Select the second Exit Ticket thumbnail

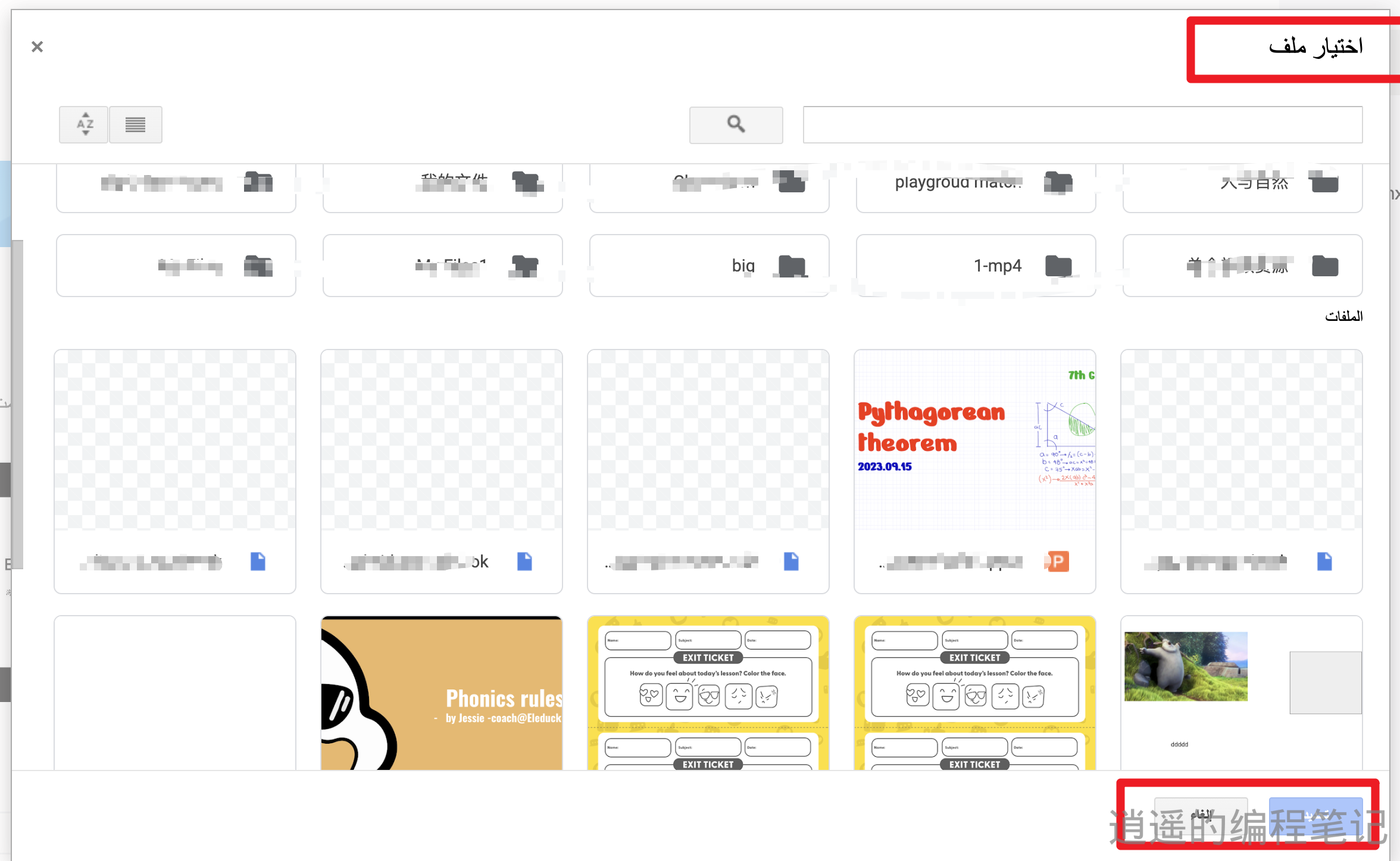pos(975,694)
